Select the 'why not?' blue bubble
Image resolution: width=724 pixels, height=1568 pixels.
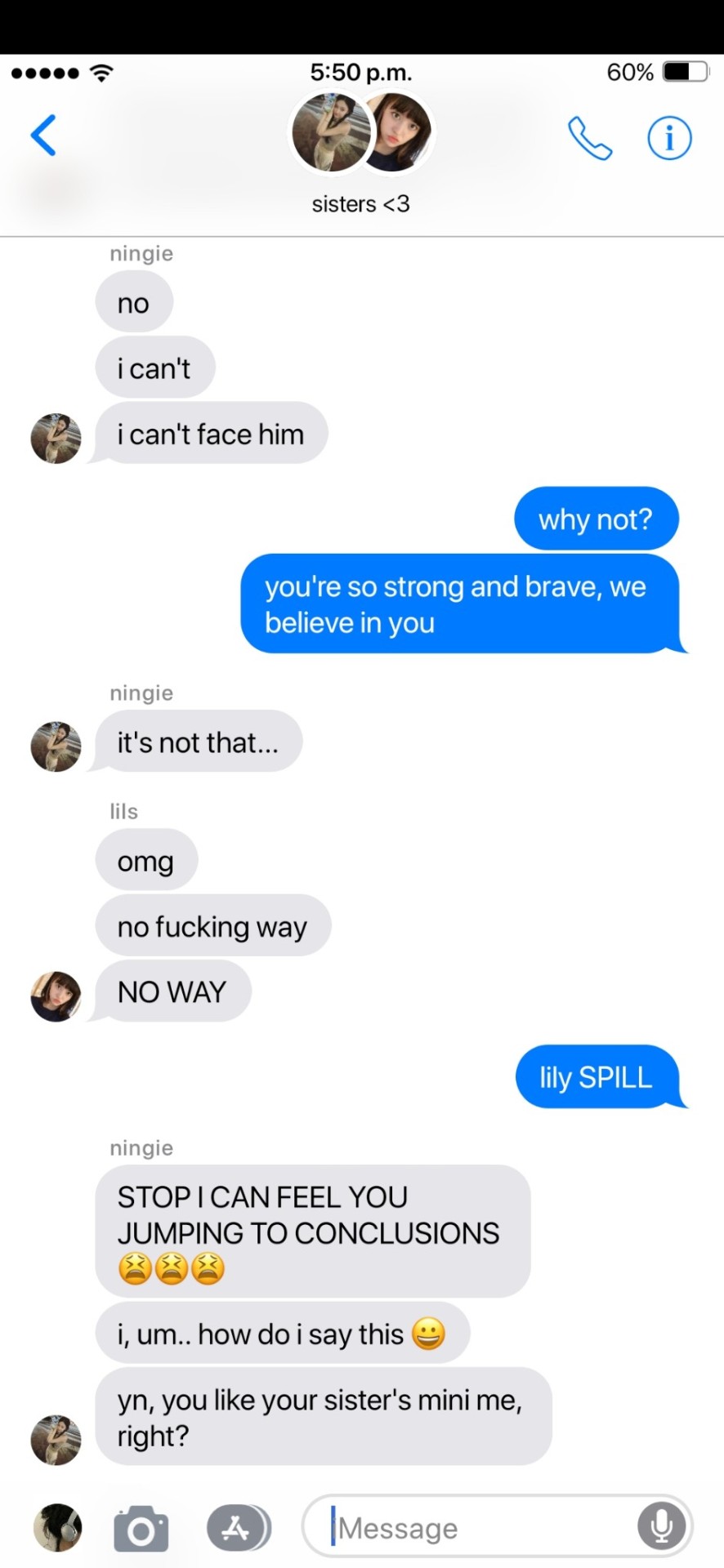[597, 519]
